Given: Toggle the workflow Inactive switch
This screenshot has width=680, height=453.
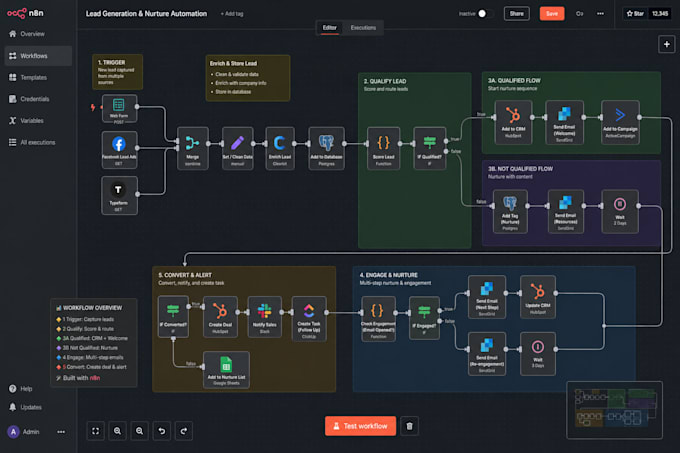Looking at the screenshot, I should tap(485, 13).
